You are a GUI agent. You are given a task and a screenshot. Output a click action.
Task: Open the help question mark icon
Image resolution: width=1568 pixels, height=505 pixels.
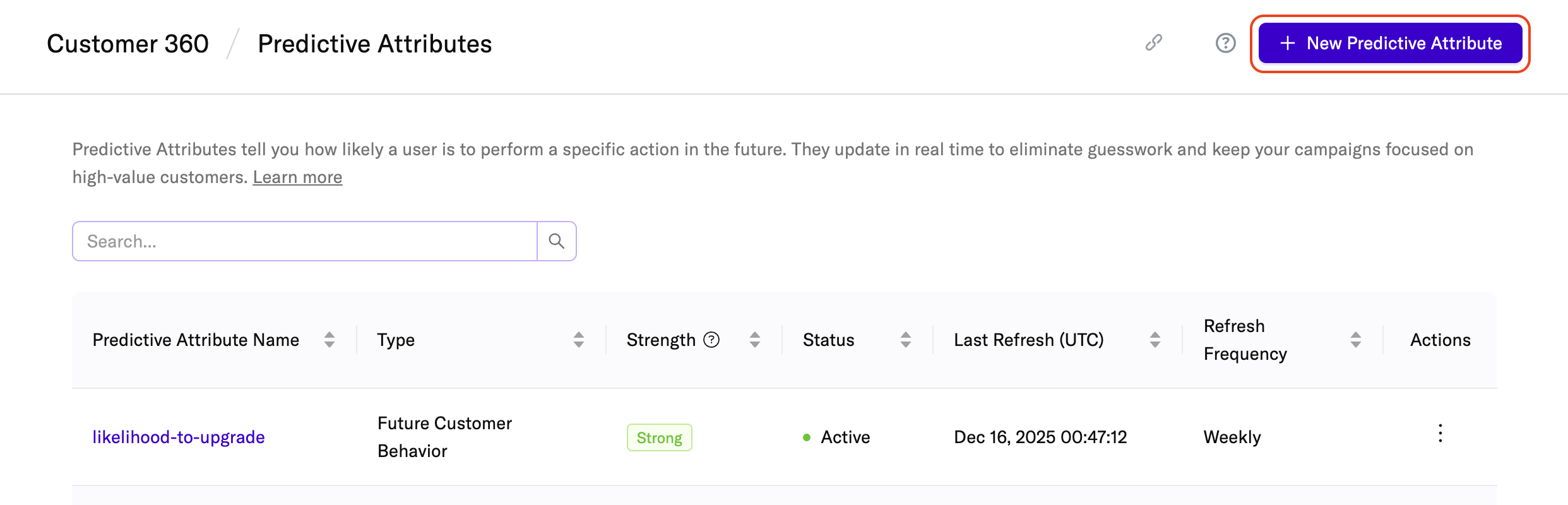(x=1225, y=43)
